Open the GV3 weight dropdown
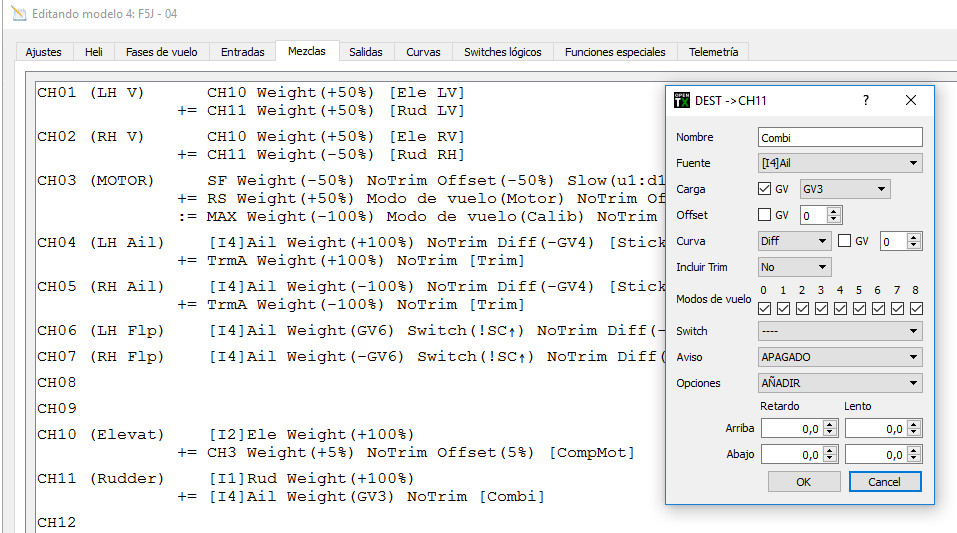The height and width of the screenshot is (533, 957). coord(844,189)
